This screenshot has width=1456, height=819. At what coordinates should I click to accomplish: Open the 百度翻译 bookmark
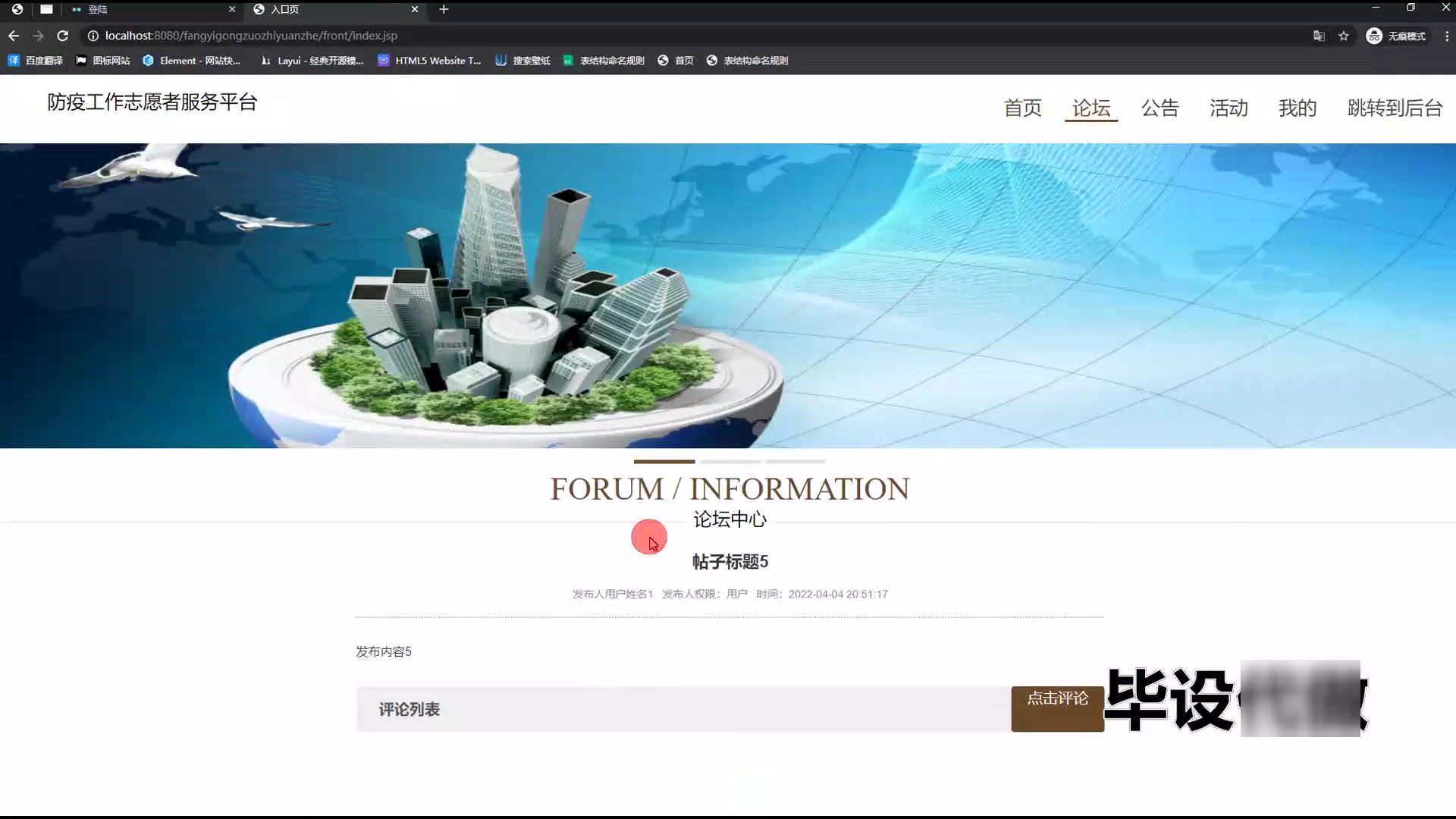pos(36,61)
